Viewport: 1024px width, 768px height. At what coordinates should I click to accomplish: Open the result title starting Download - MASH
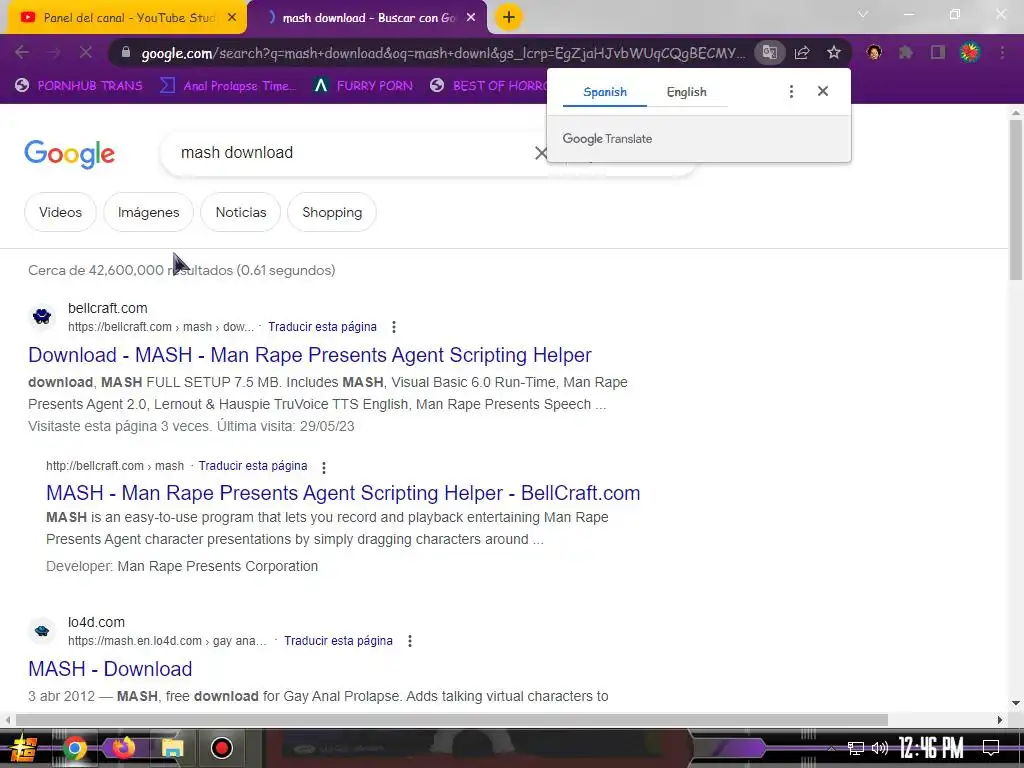[310, 355]
